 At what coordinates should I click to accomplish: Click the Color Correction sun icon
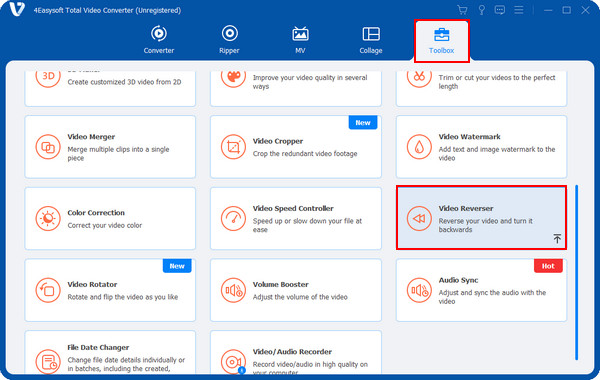tap(48, 219)
